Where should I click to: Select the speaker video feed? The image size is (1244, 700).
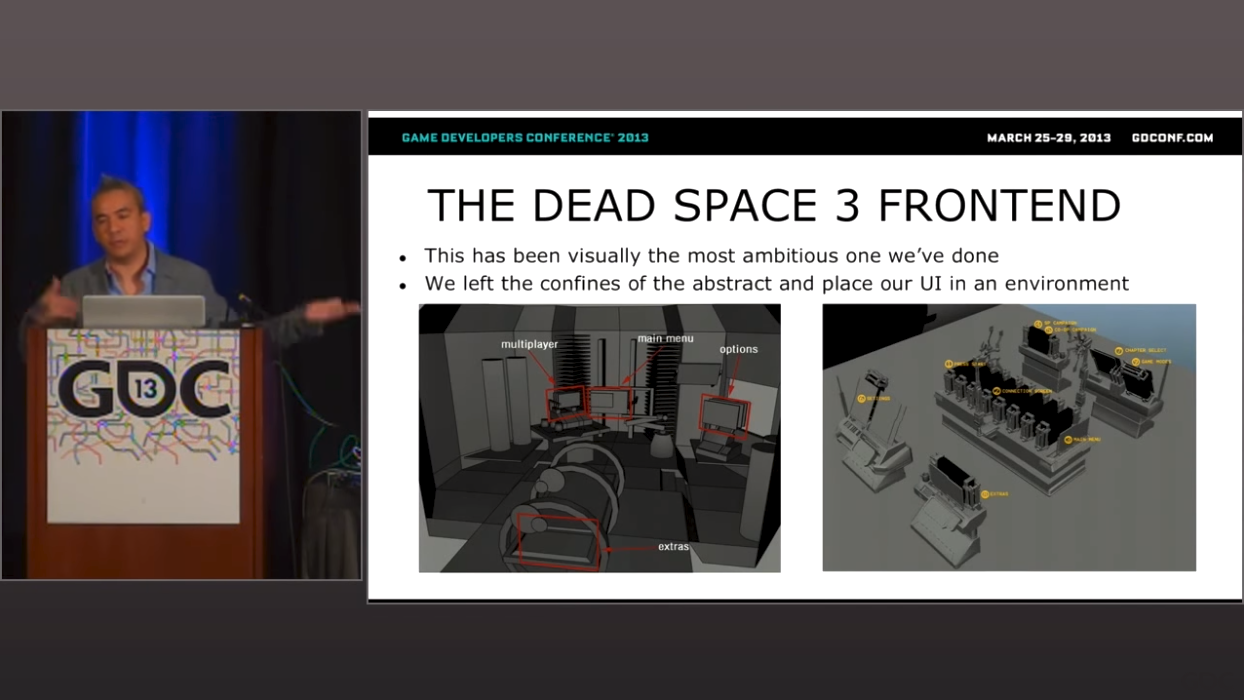click(x=181, y=345)
